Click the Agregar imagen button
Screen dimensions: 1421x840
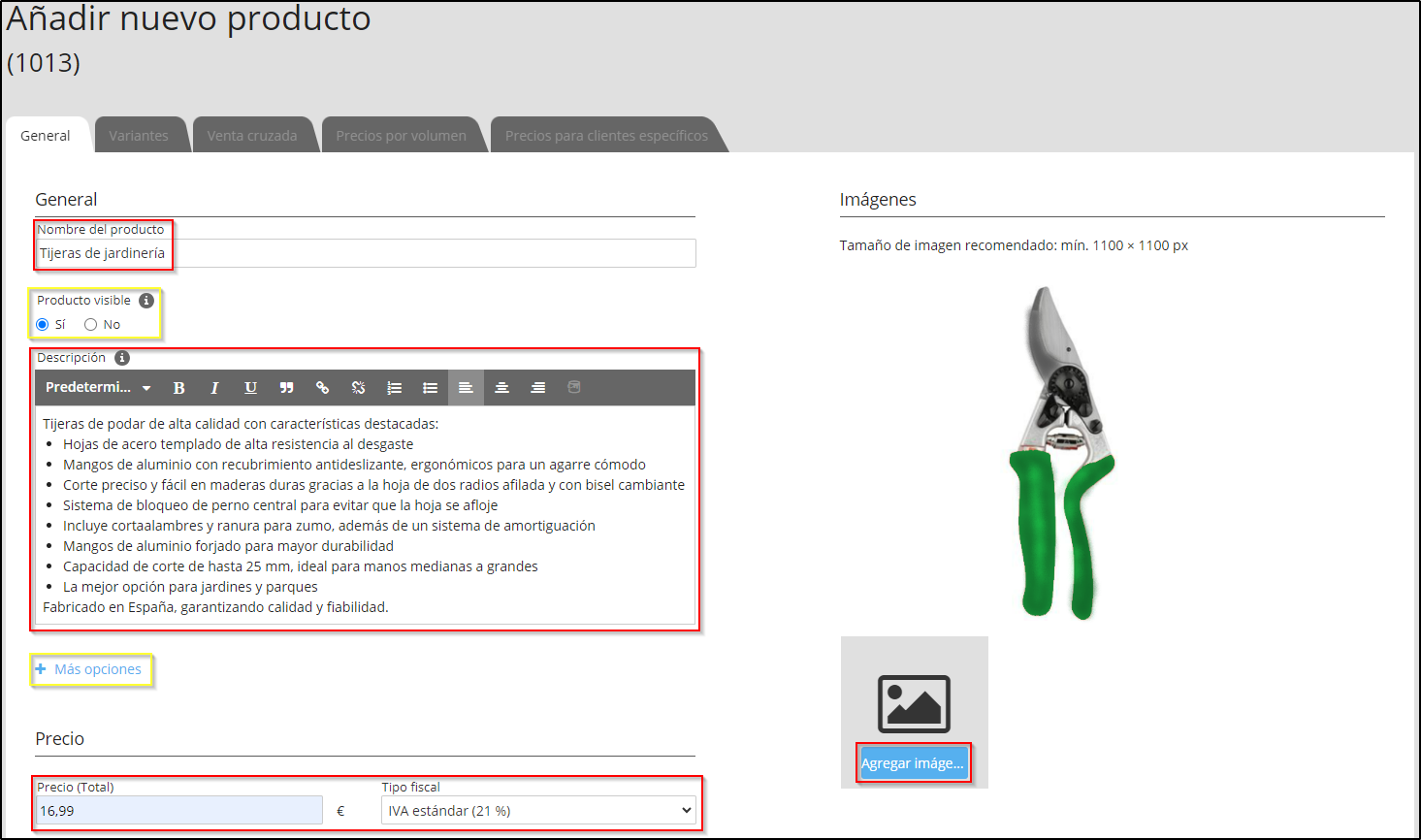point(913,763)
